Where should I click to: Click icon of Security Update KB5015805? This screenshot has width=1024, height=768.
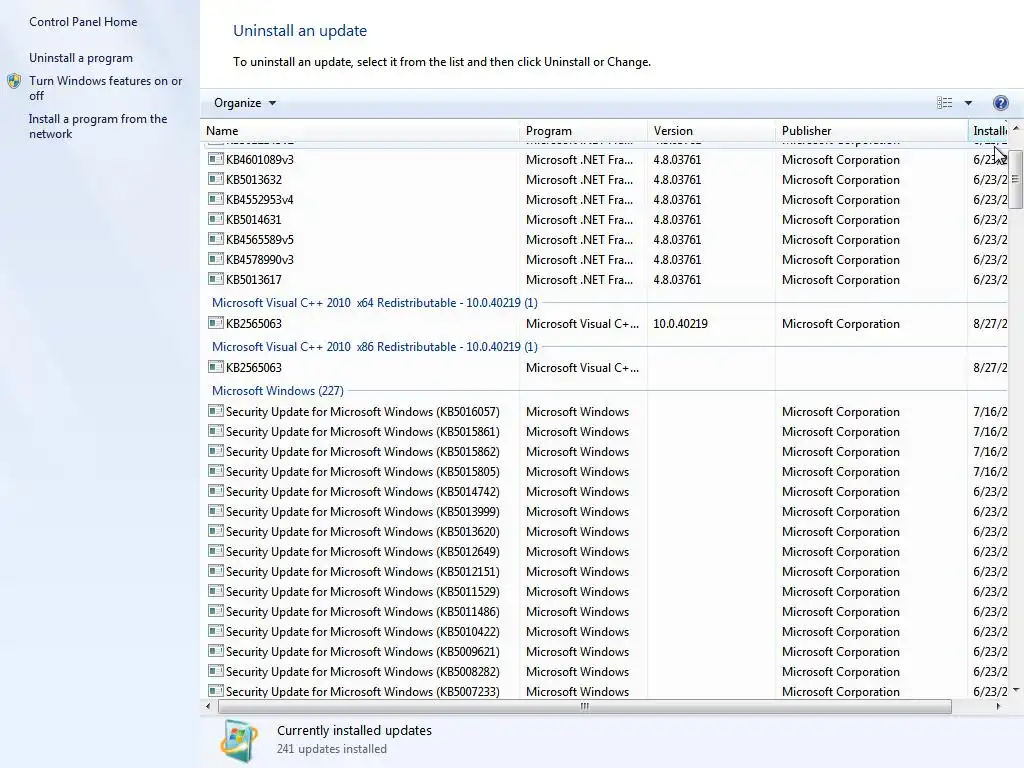(x=216, y=471)
